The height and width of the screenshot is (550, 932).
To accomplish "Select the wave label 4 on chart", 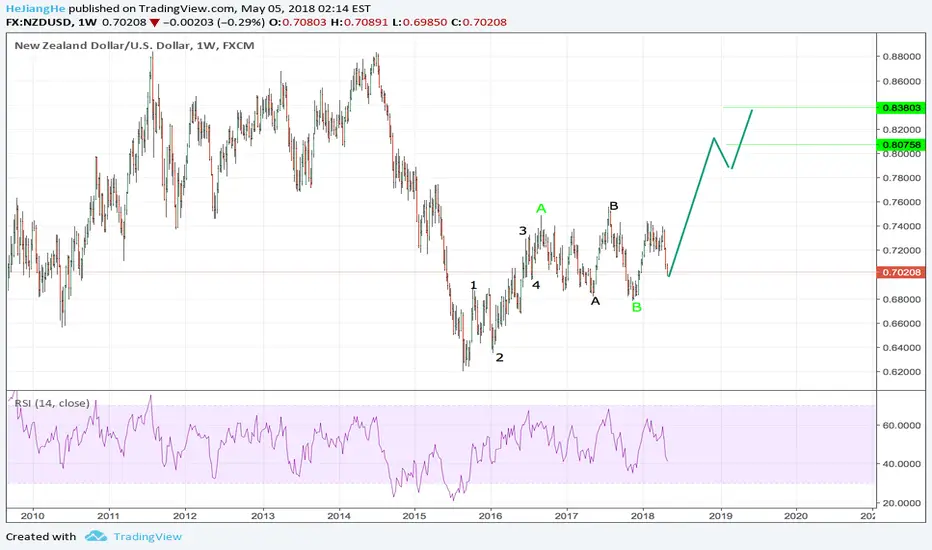I will 536,285.
